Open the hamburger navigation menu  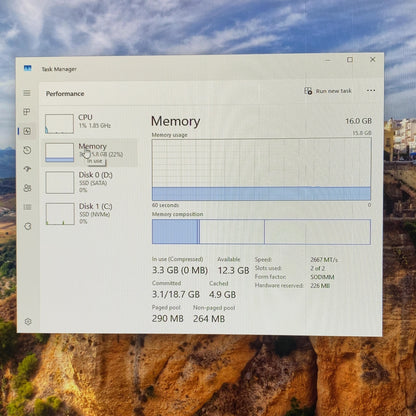point(27,93)
